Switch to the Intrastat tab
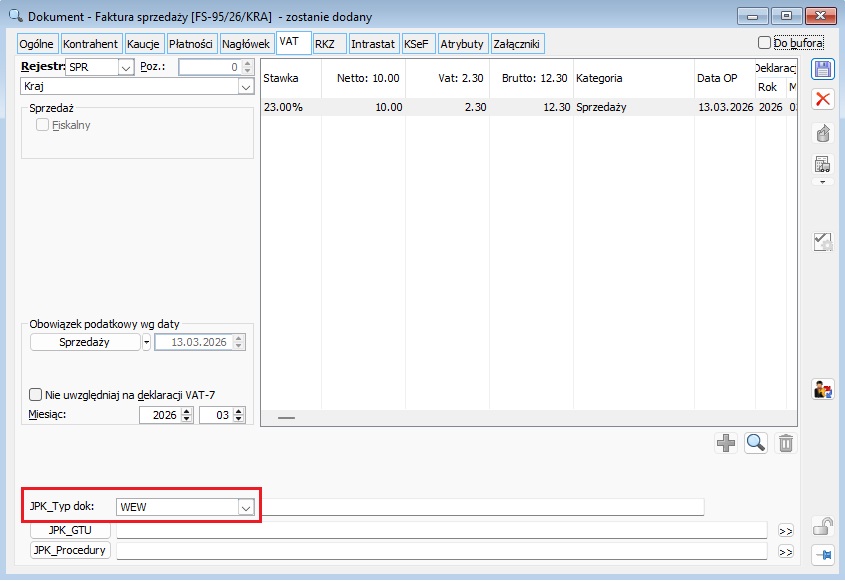 coord(373,44)
